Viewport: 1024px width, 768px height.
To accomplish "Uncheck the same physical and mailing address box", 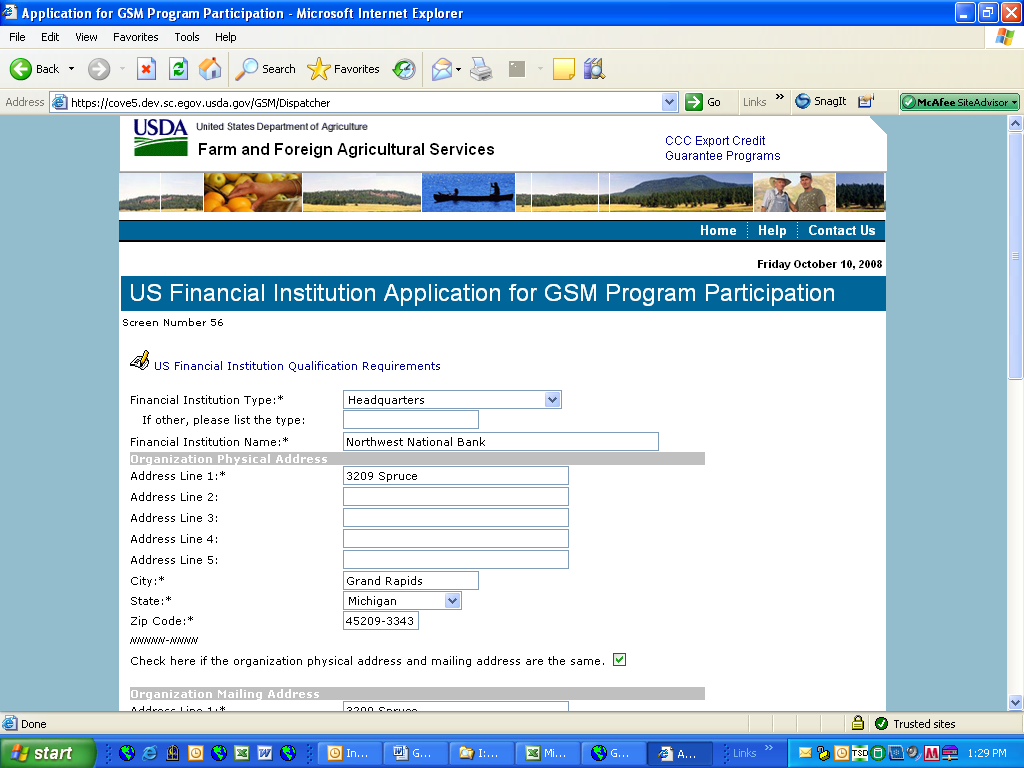I will tap(619, 660).
